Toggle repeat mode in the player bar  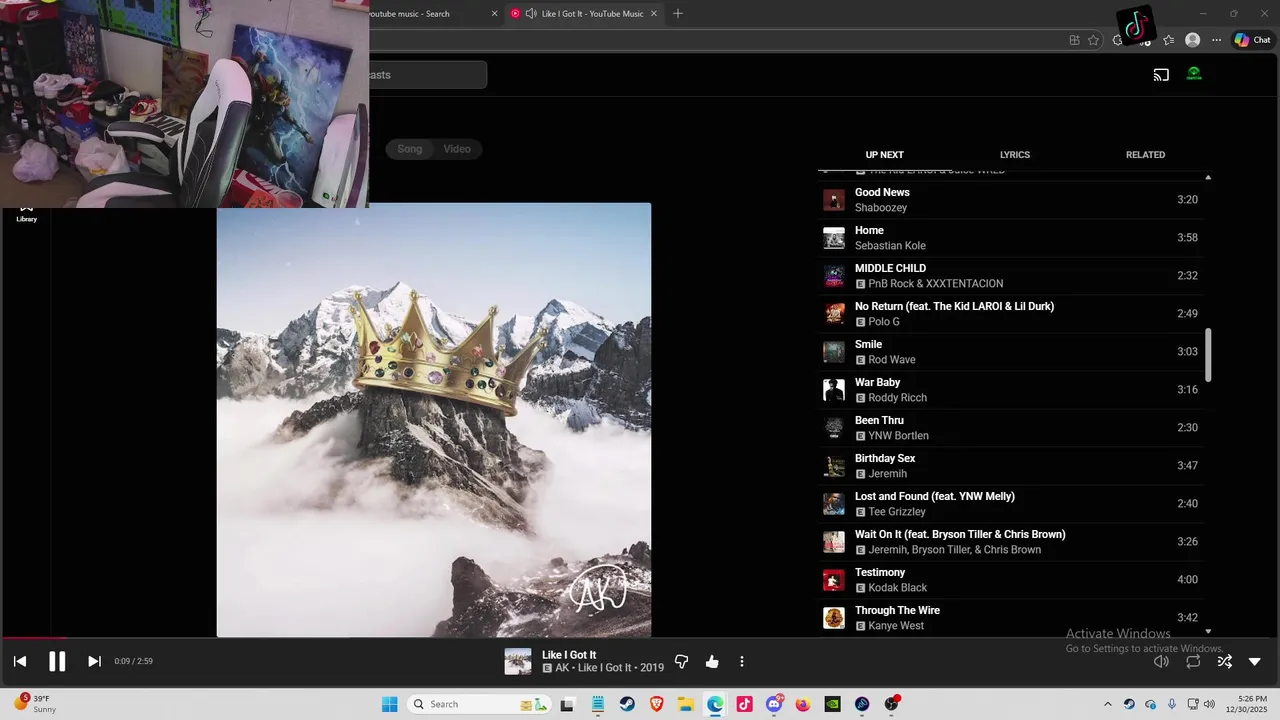(1193, 661)
